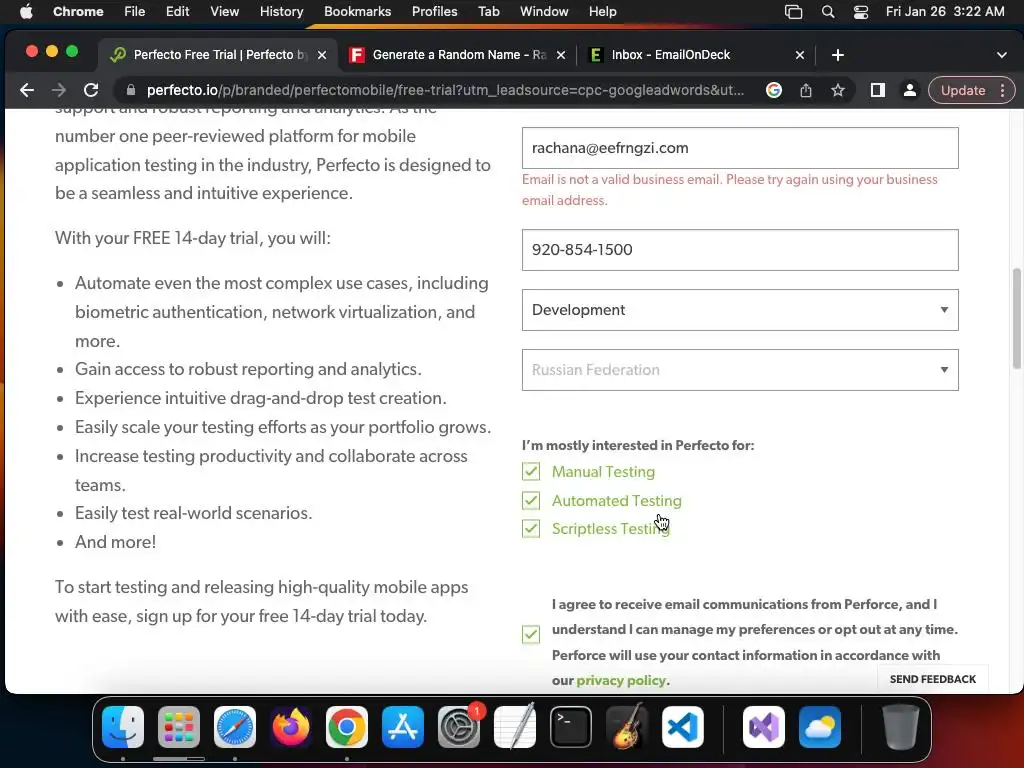
Task: Open the Tab menu
Action: pyautogui.click(x=488, y=12)
